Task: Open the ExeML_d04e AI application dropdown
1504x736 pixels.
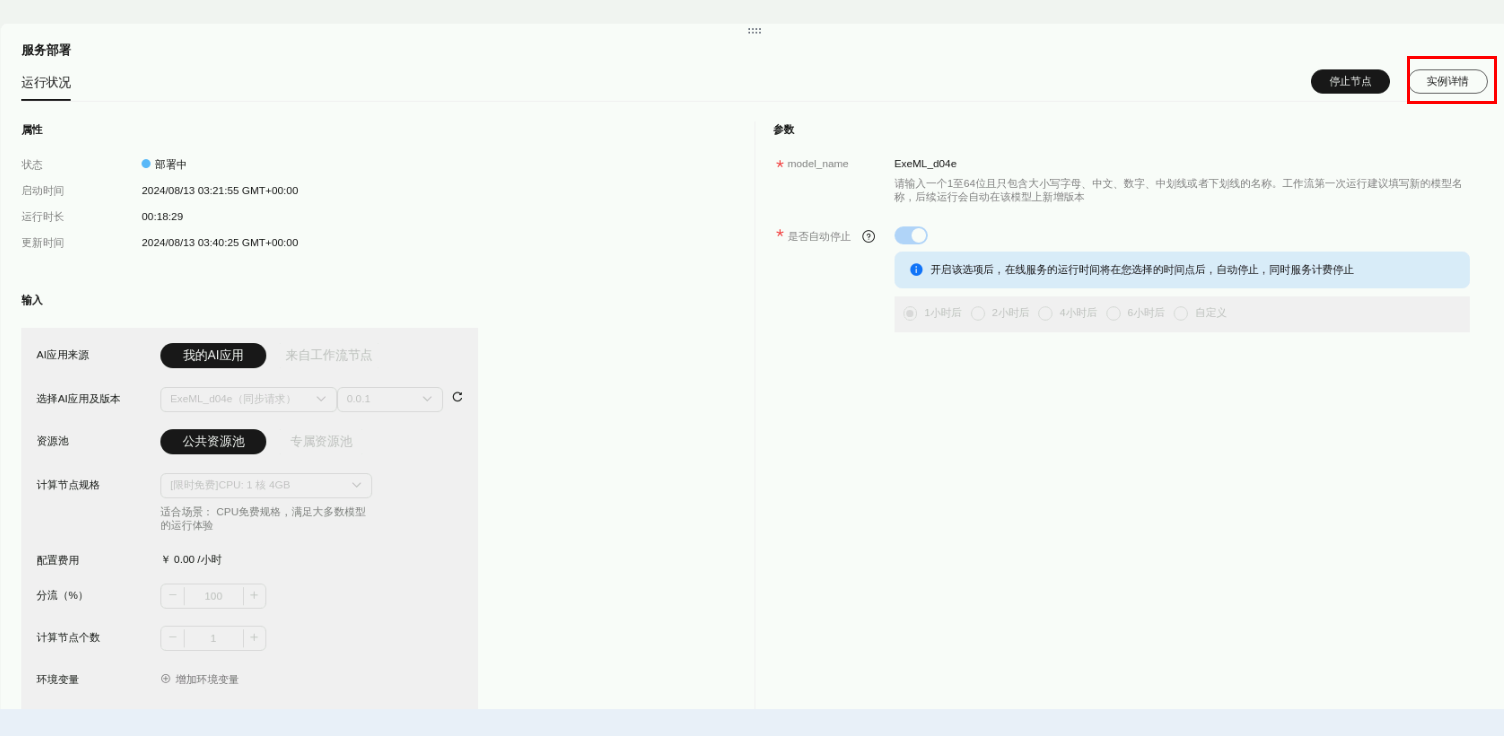Action: tap(248, 399)
